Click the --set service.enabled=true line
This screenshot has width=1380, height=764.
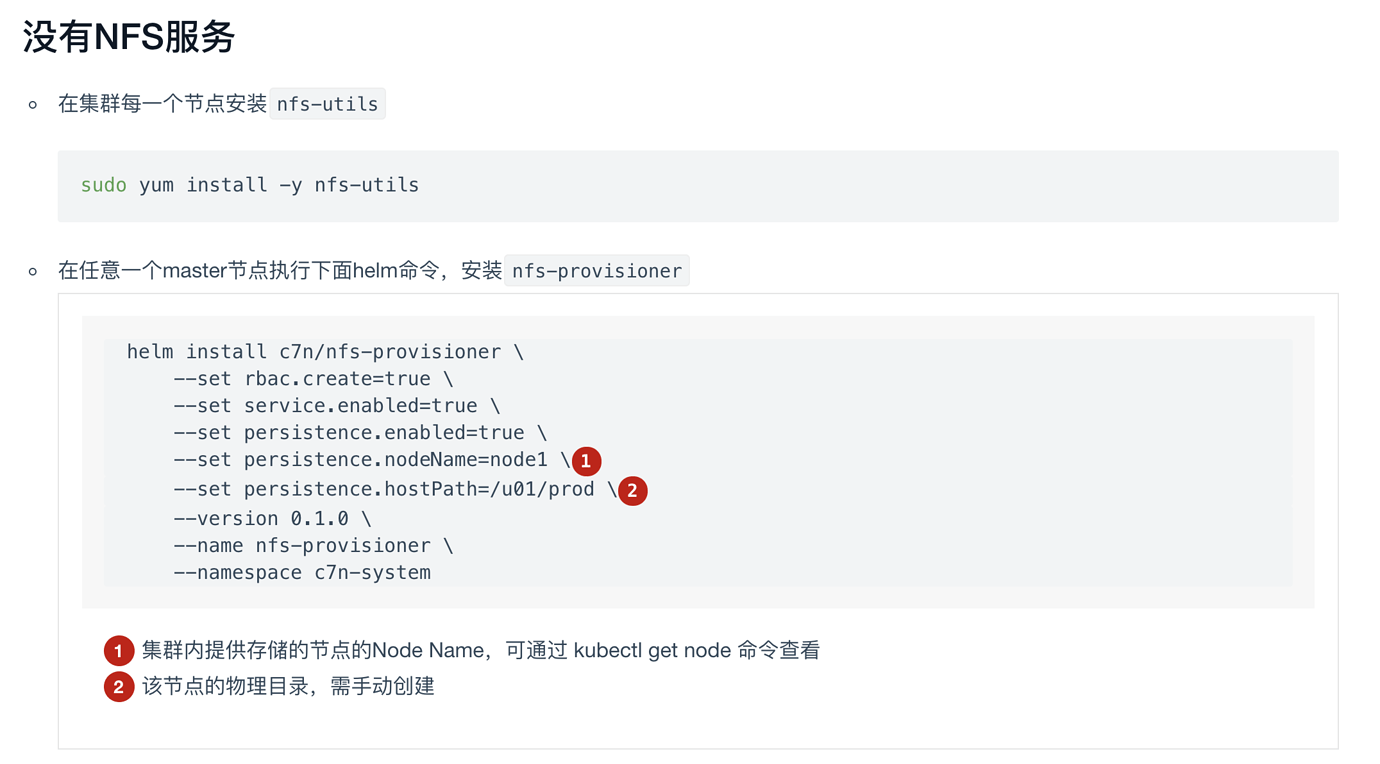coord(337,406)
